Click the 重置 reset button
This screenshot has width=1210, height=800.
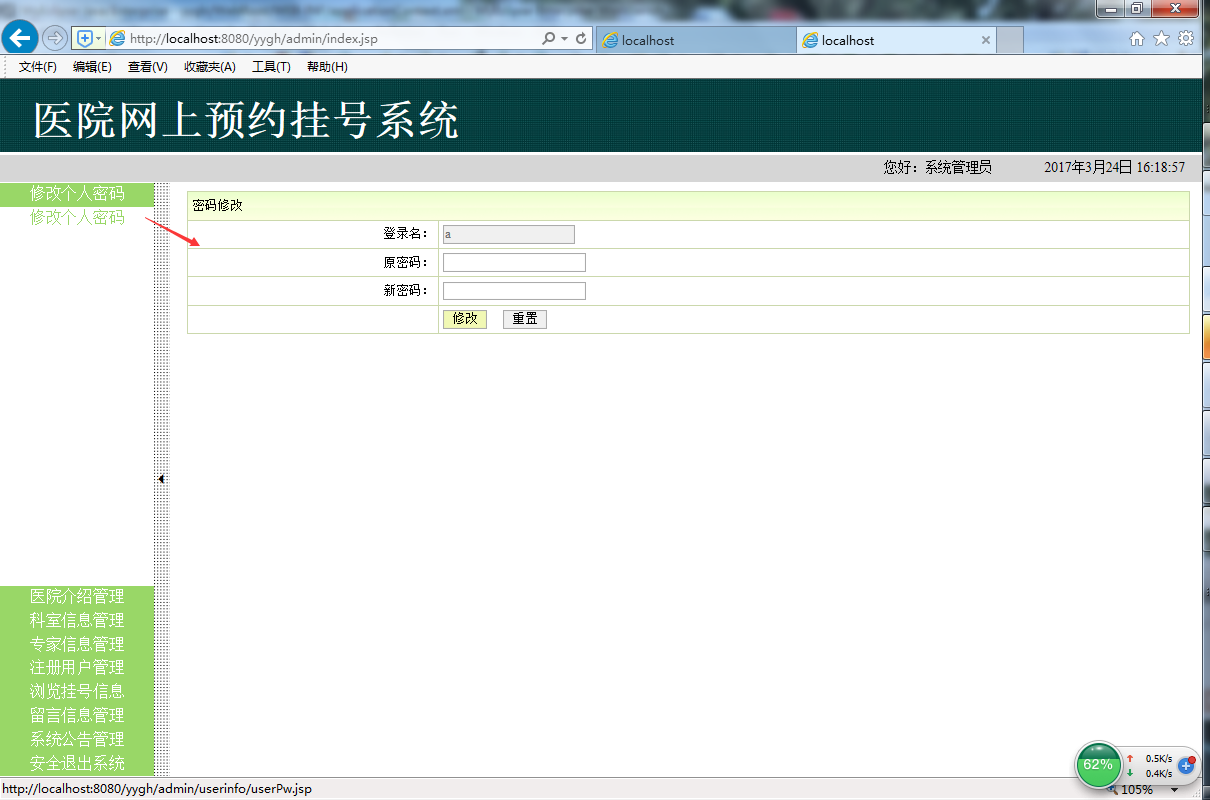pos(525,319)
